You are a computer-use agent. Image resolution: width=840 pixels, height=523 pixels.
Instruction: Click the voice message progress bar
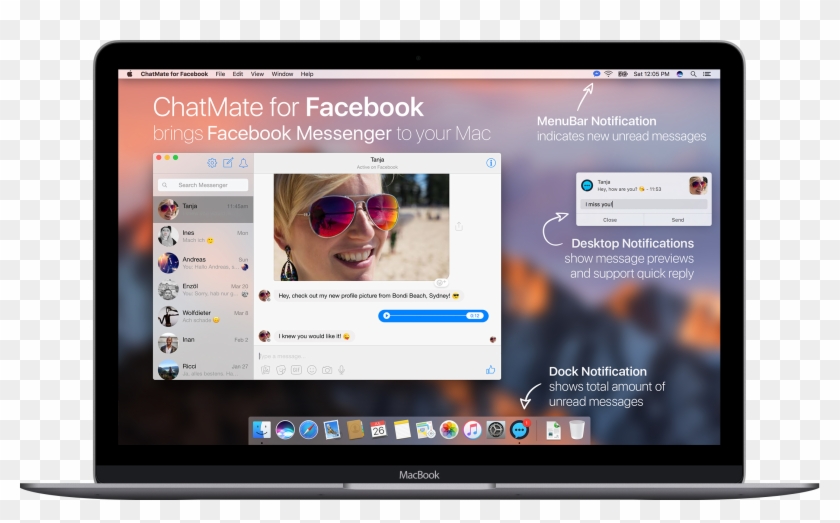(x=429, y=316)
